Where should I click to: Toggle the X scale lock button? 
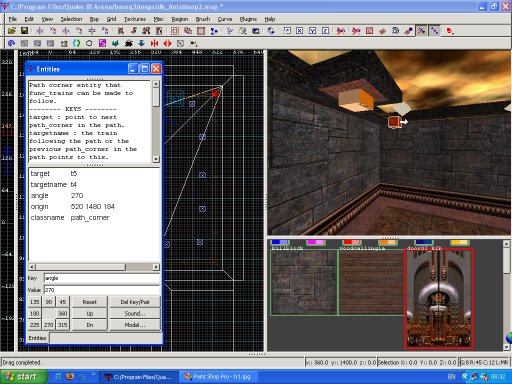(300, 31)
